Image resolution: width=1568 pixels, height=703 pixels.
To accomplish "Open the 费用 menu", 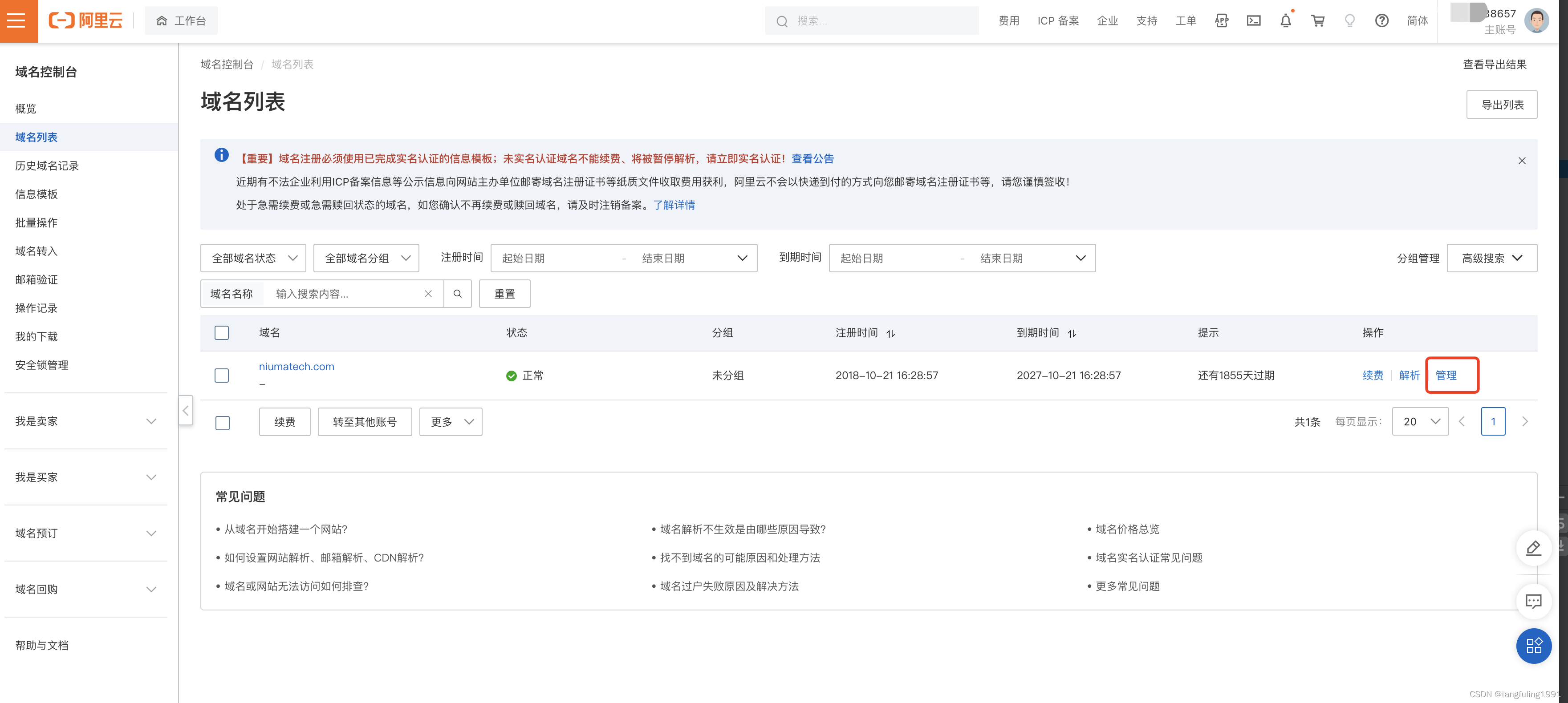I will [x=1009, y=20].
